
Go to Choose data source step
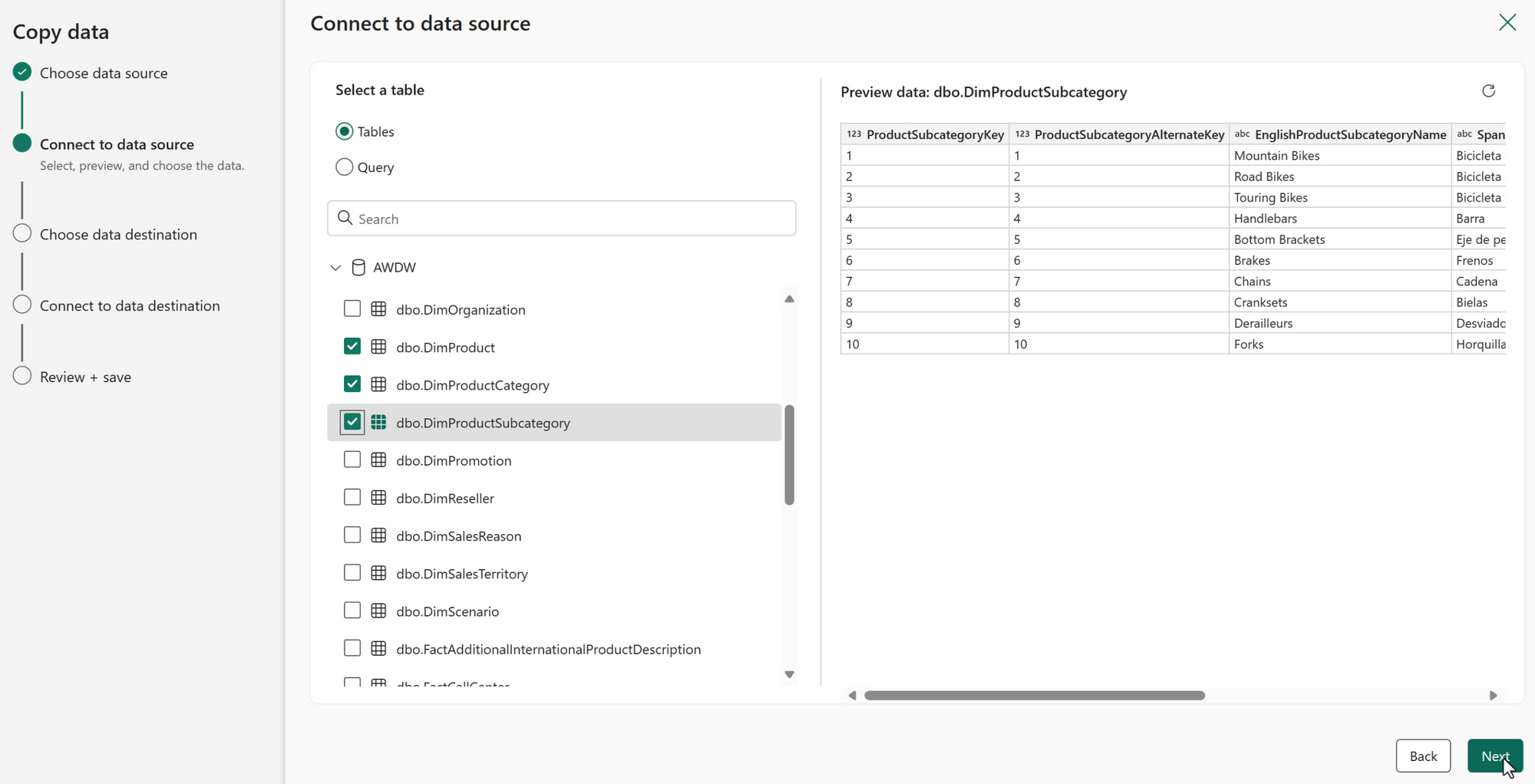(x=103, y=73)
